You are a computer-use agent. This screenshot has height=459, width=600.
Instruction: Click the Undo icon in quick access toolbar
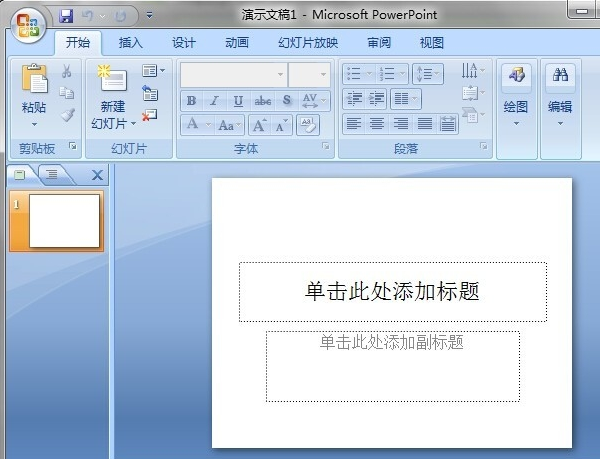click(x=88, y=16)
